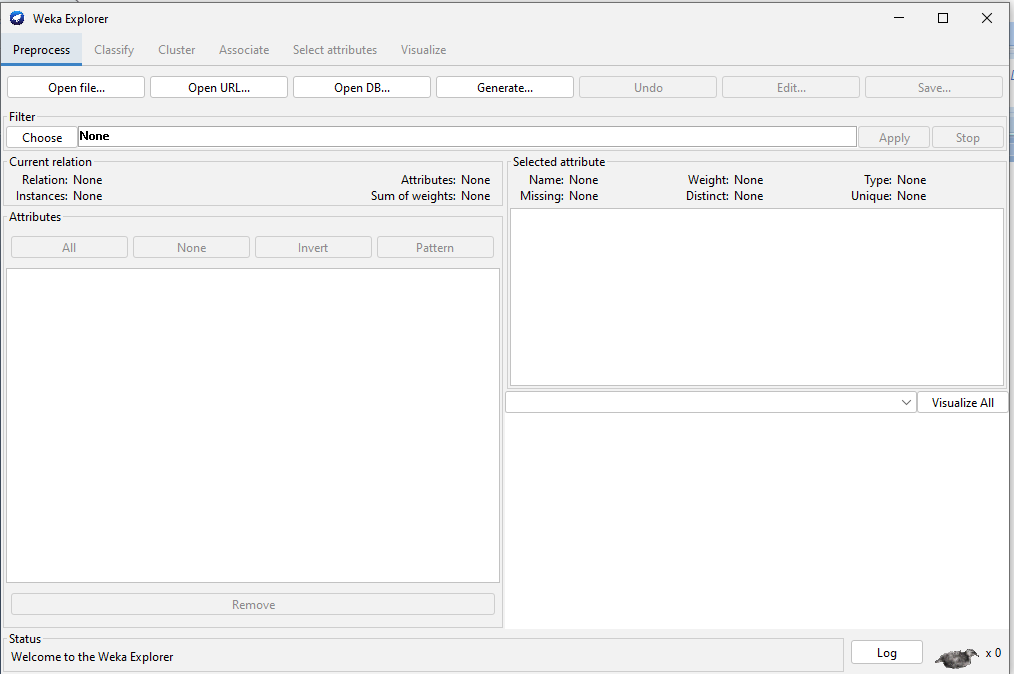
Task: Apply the selected filter
Action: click(x=894, y=137)
